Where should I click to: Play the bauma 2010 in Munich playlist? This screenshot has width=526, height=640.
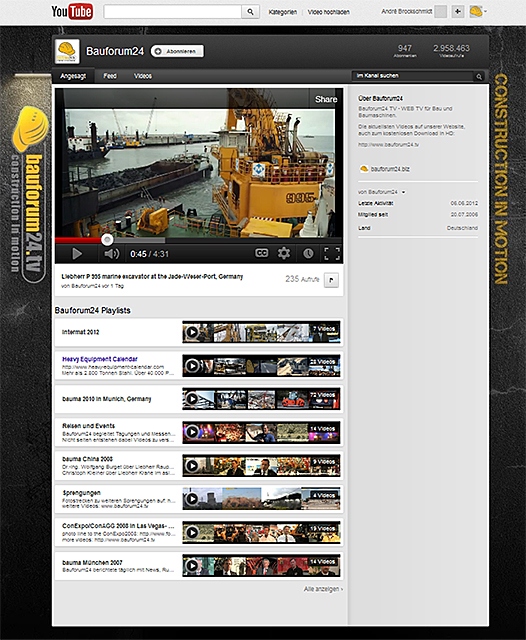coord(192,399)
